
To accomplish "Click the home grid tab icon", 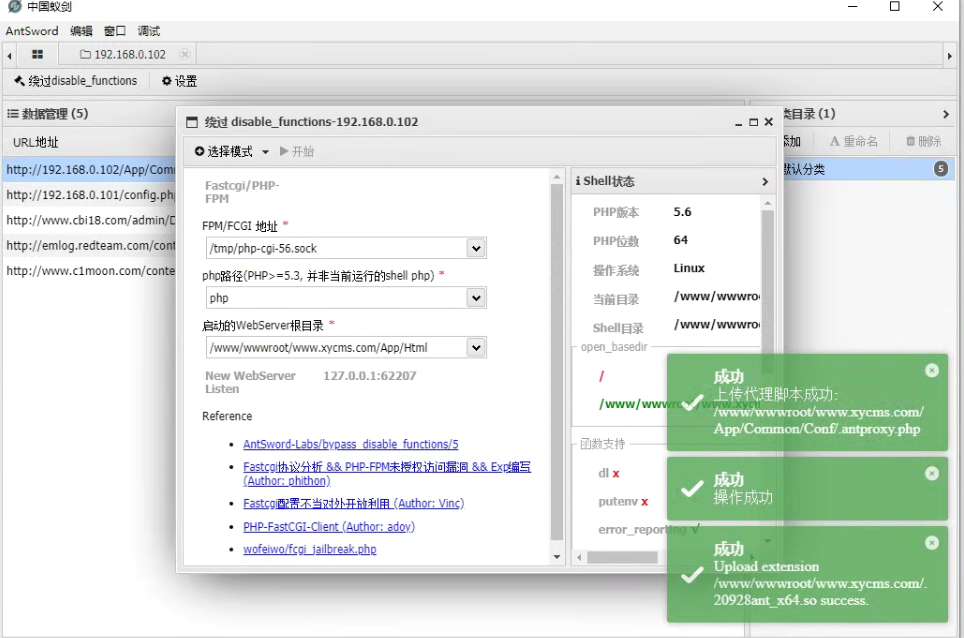I will [x=38, y=54].
